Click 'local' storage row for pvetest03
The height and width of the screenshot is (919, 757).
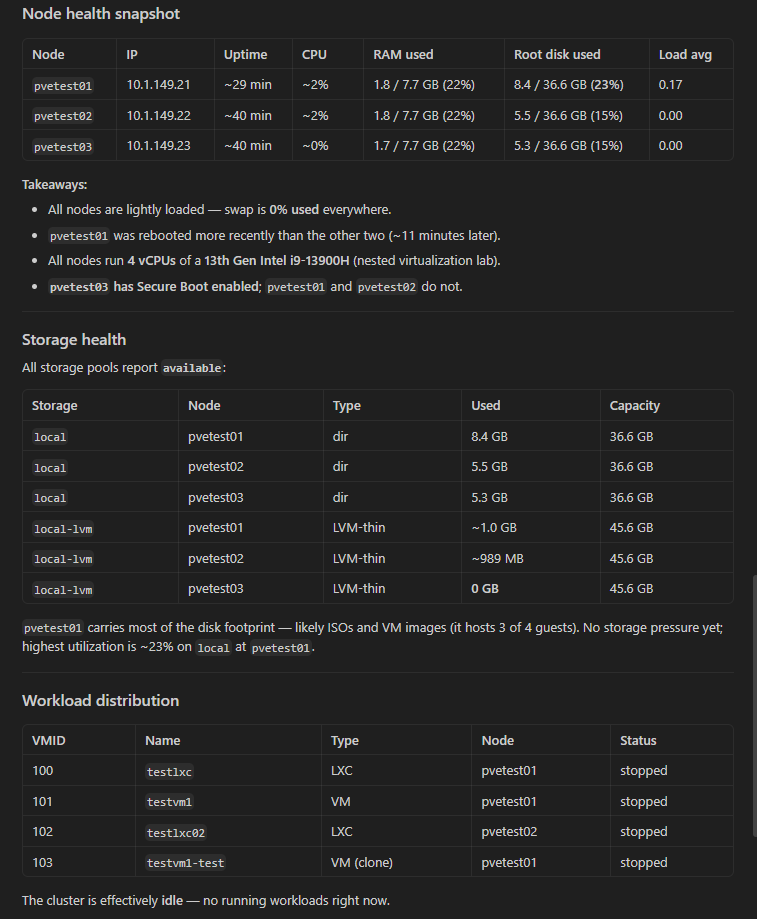click(50, 498)
